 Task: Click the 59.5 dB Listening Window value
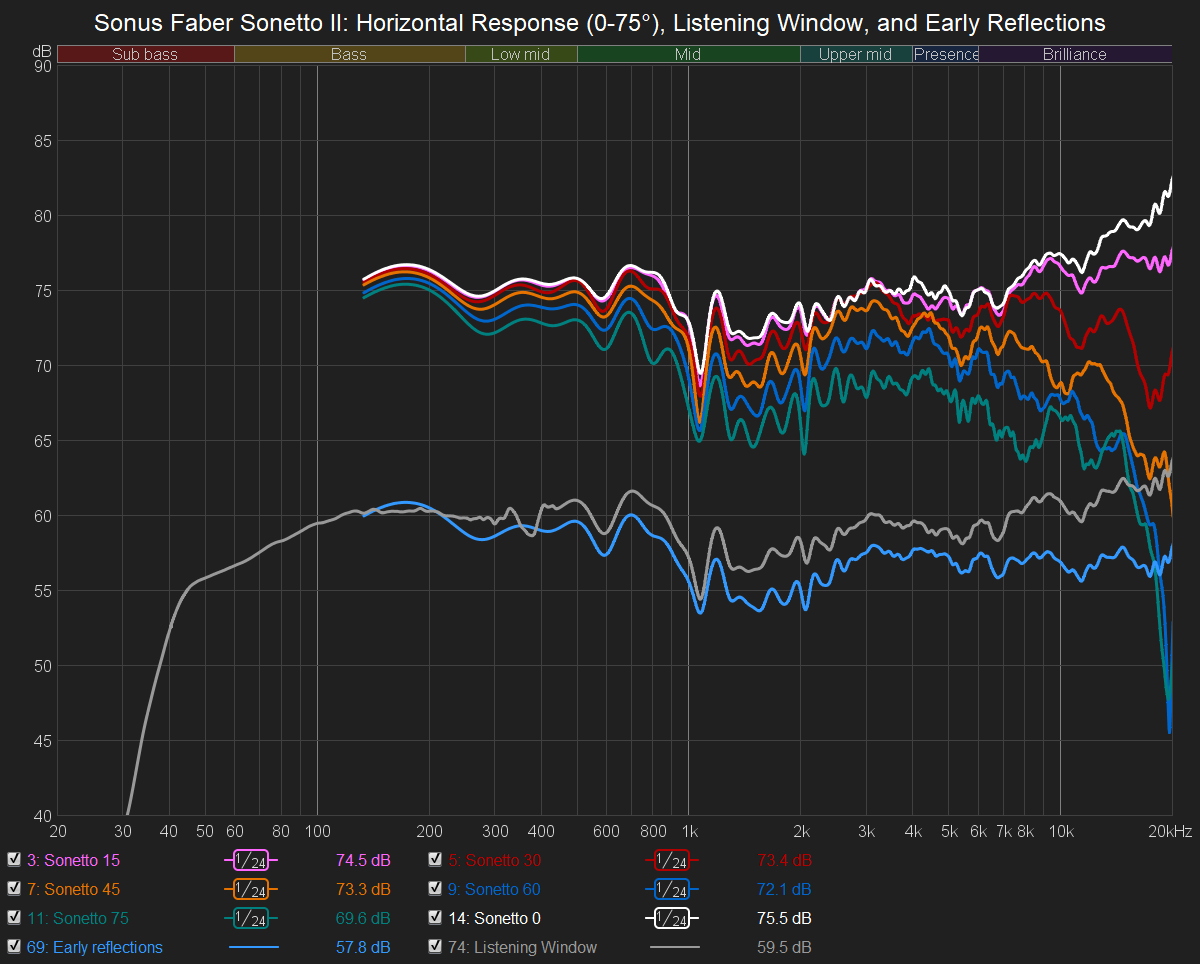785,947
